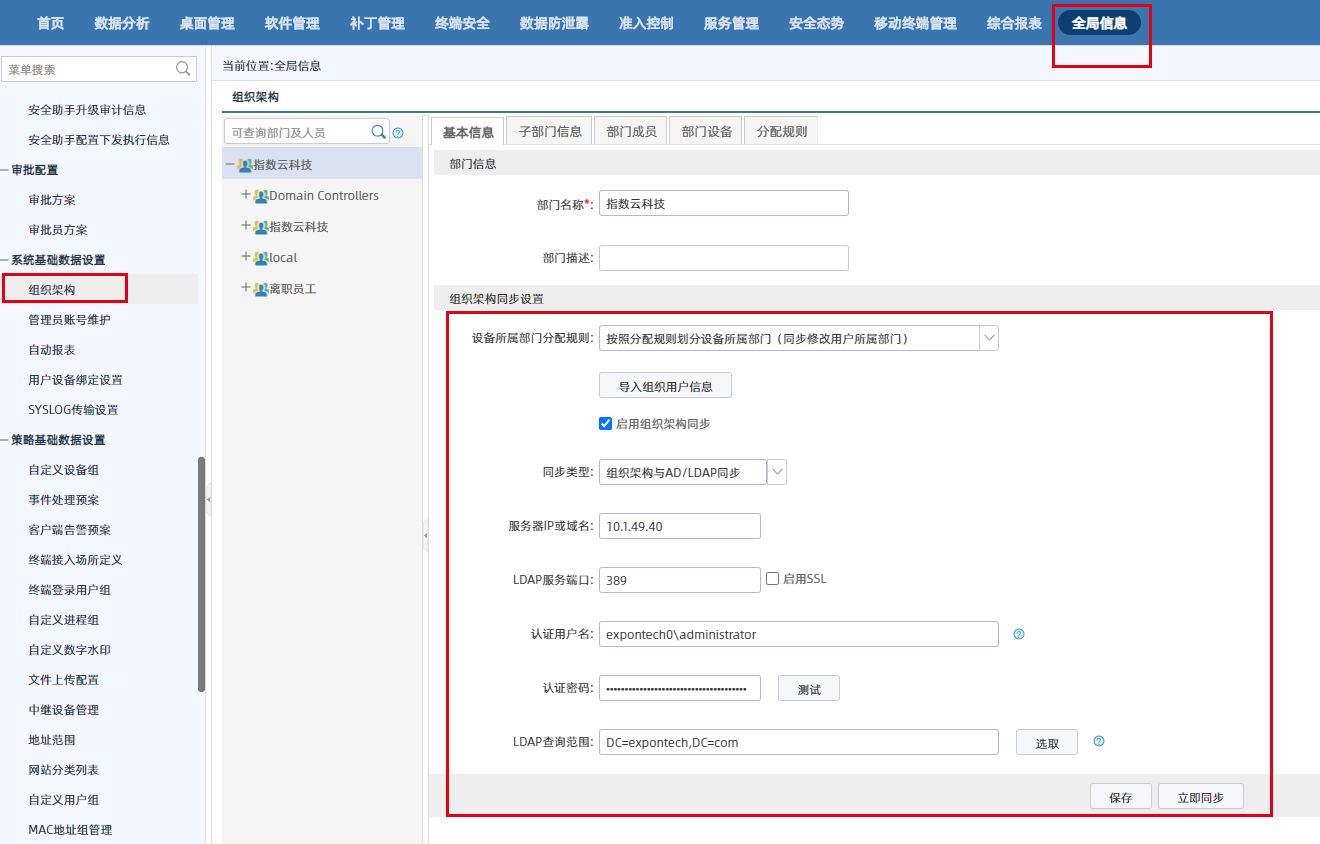Click the sidebar vertical scrollbar

coord(202,575)
